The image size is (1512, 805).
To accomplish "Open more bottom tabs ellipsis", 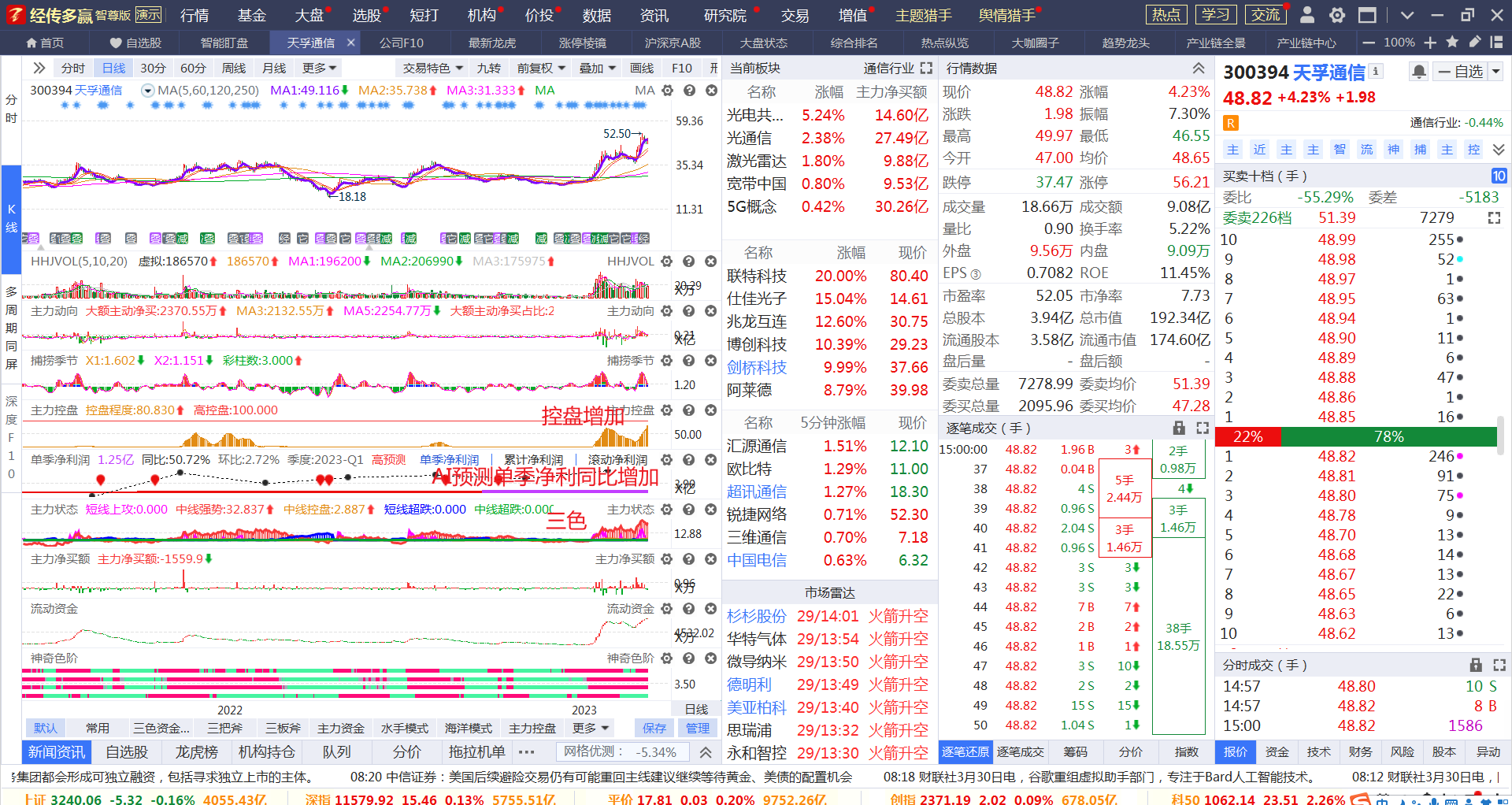I will point(527,752).
